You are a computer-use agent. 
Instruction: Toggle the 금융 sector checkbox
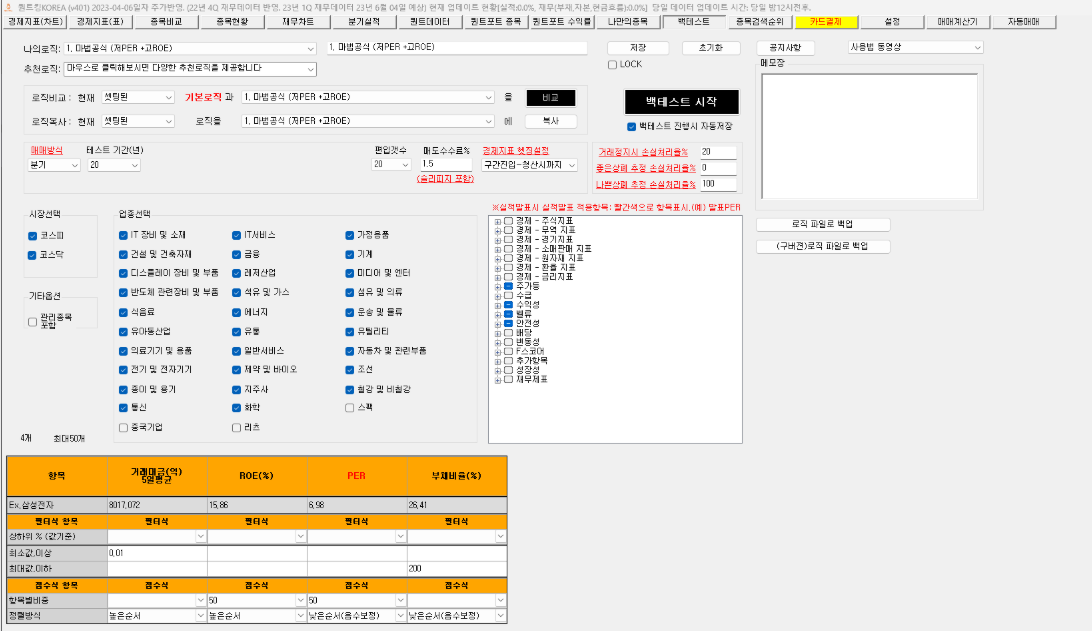click(x=236, y=255)
